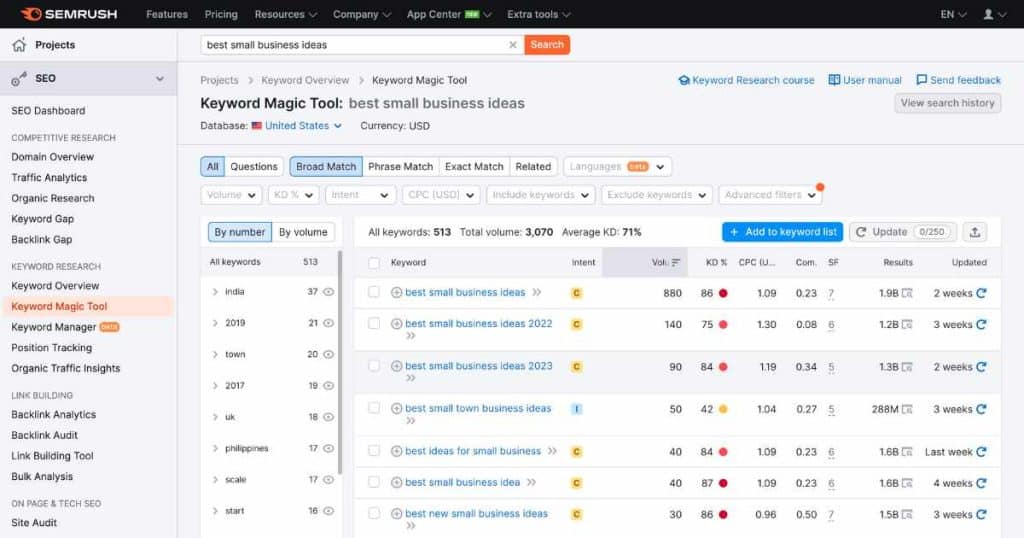Open double-arrow for 'best small business idea'
The width and height of the screenshot is (1024, 538).
coord(532,483)
